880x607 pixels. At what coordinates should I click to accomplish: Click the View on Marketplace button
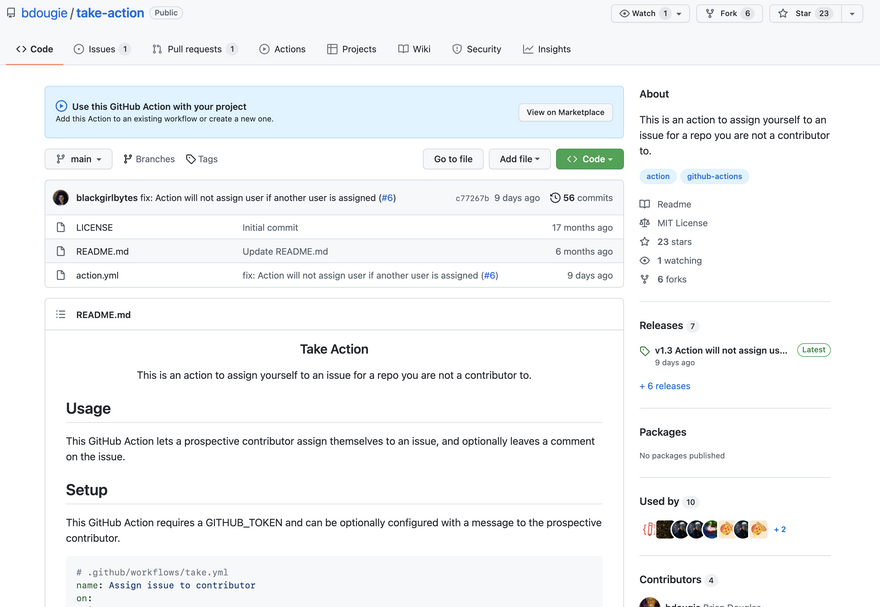pyautogui.click(x=565, y=112)
